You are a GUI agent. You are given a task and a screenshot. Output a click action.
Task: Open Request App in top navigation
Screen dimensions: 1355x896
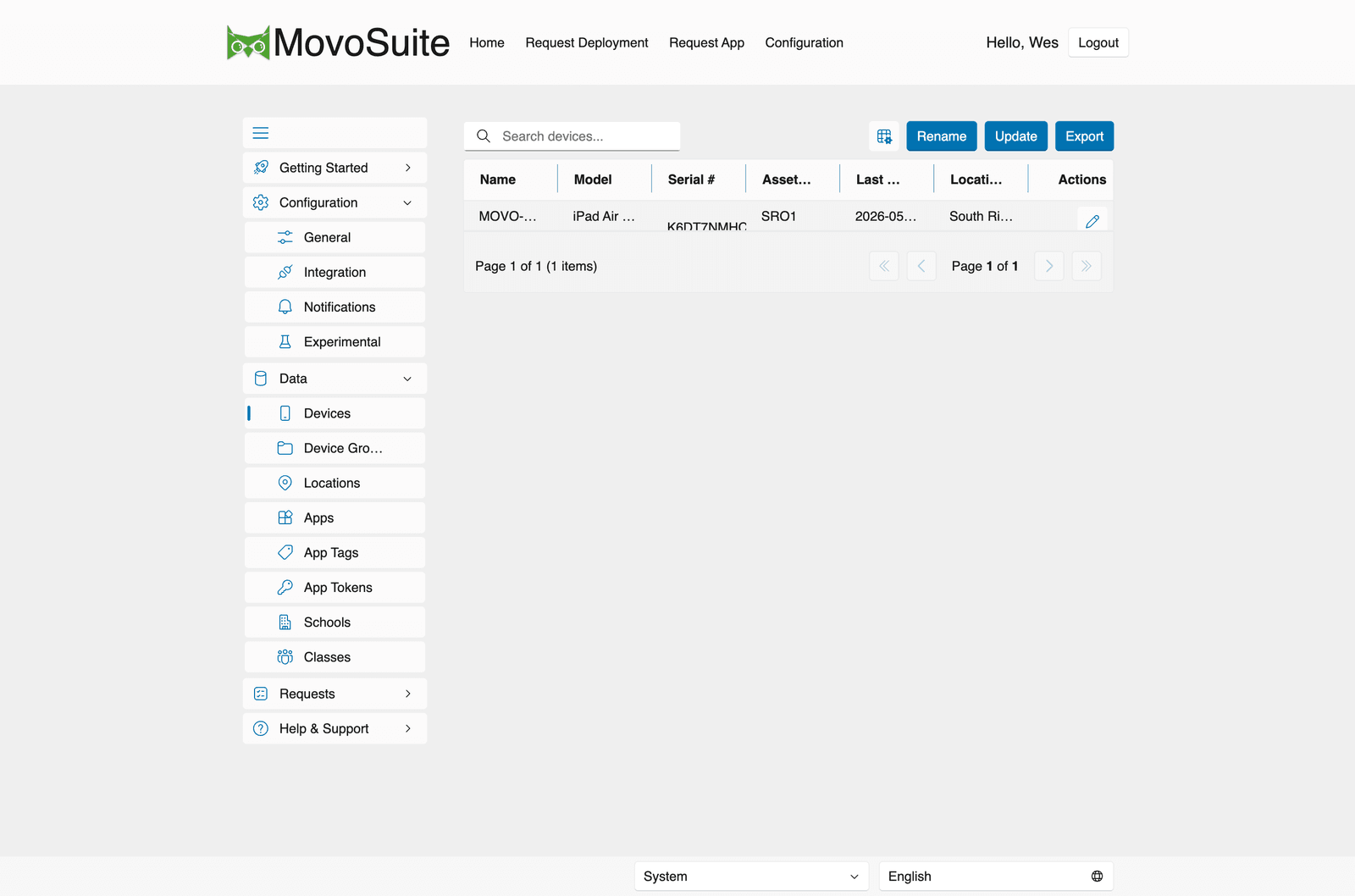point(706,42)
